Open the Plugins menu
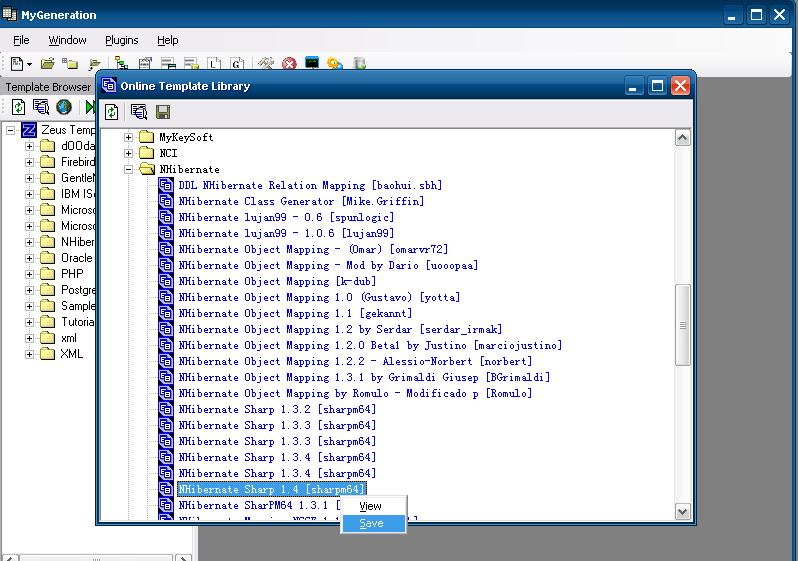This screenshot has width=798, height=561. pos(122,40)
